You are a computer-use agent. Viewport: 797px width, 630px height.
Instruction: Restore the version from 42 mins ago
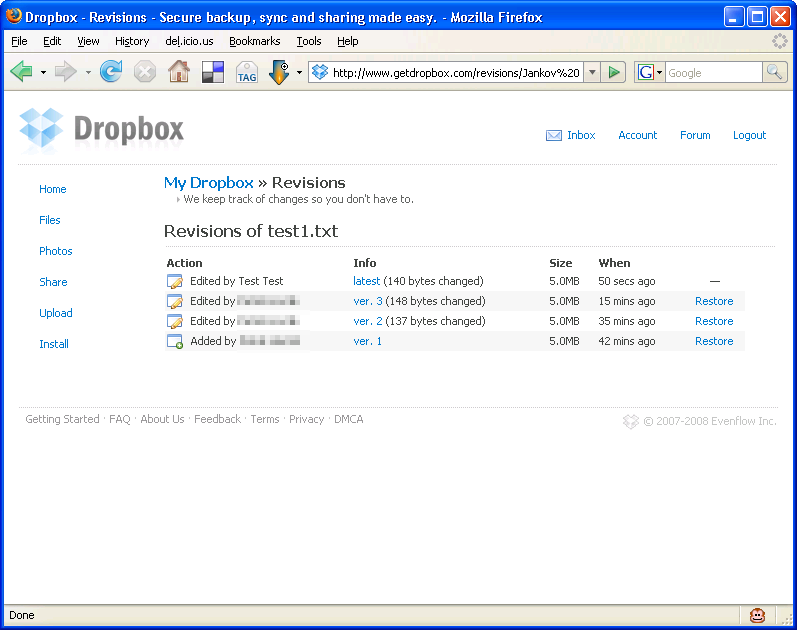714,341
